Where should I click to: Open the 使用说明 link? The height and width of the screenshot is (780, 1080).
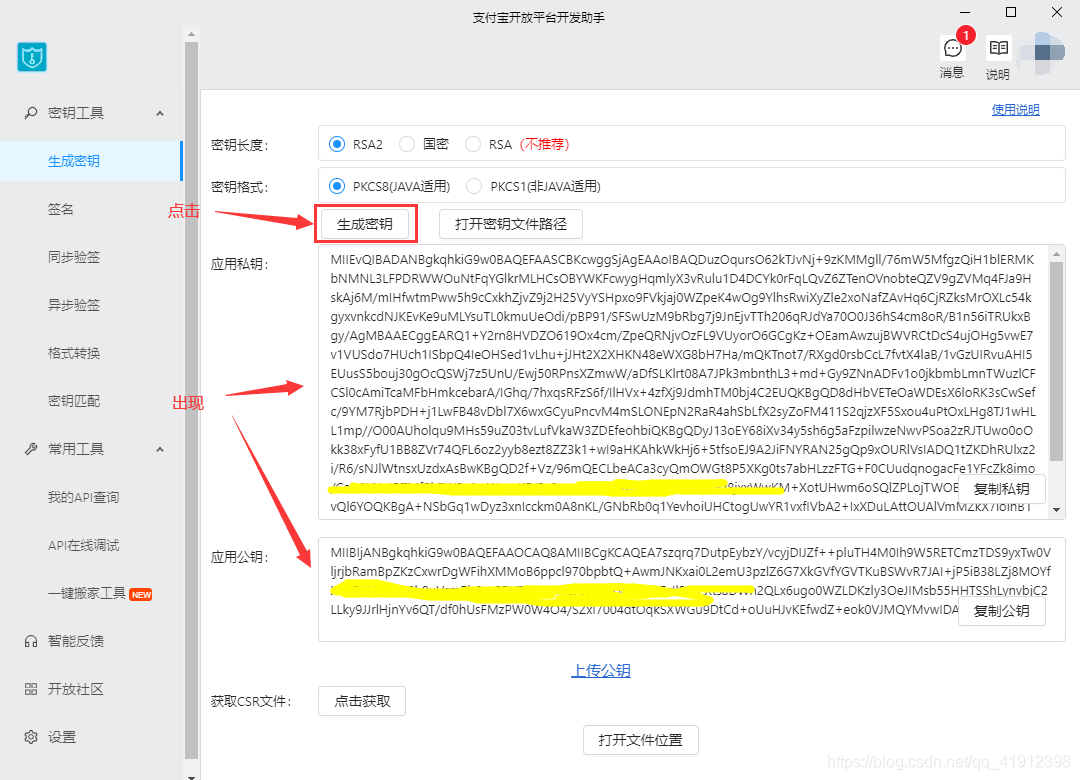[1015, 110]
